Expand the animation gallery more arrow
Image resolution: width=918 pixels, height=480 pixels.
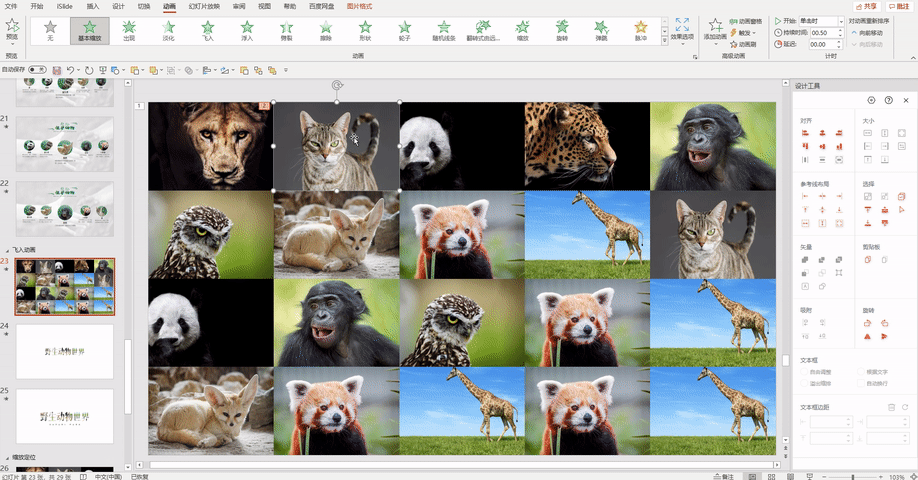[664, 41]
